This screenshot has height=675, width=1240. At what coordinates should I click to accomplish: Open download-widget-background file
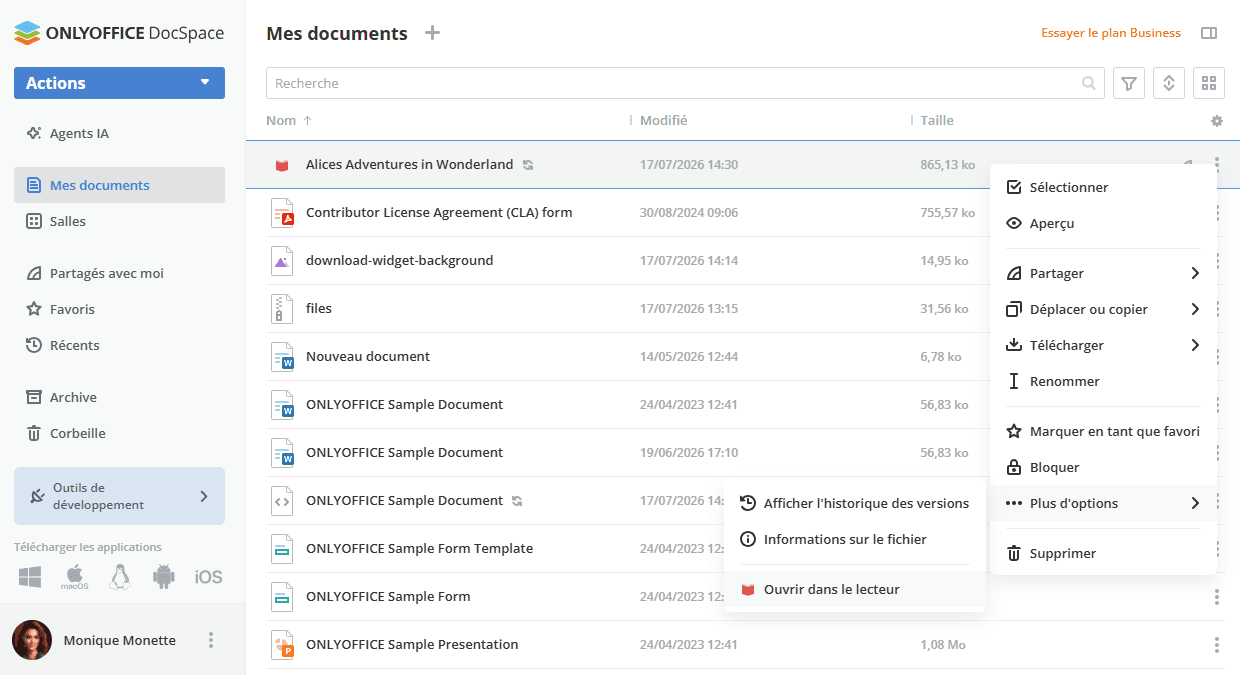point(399,260)
